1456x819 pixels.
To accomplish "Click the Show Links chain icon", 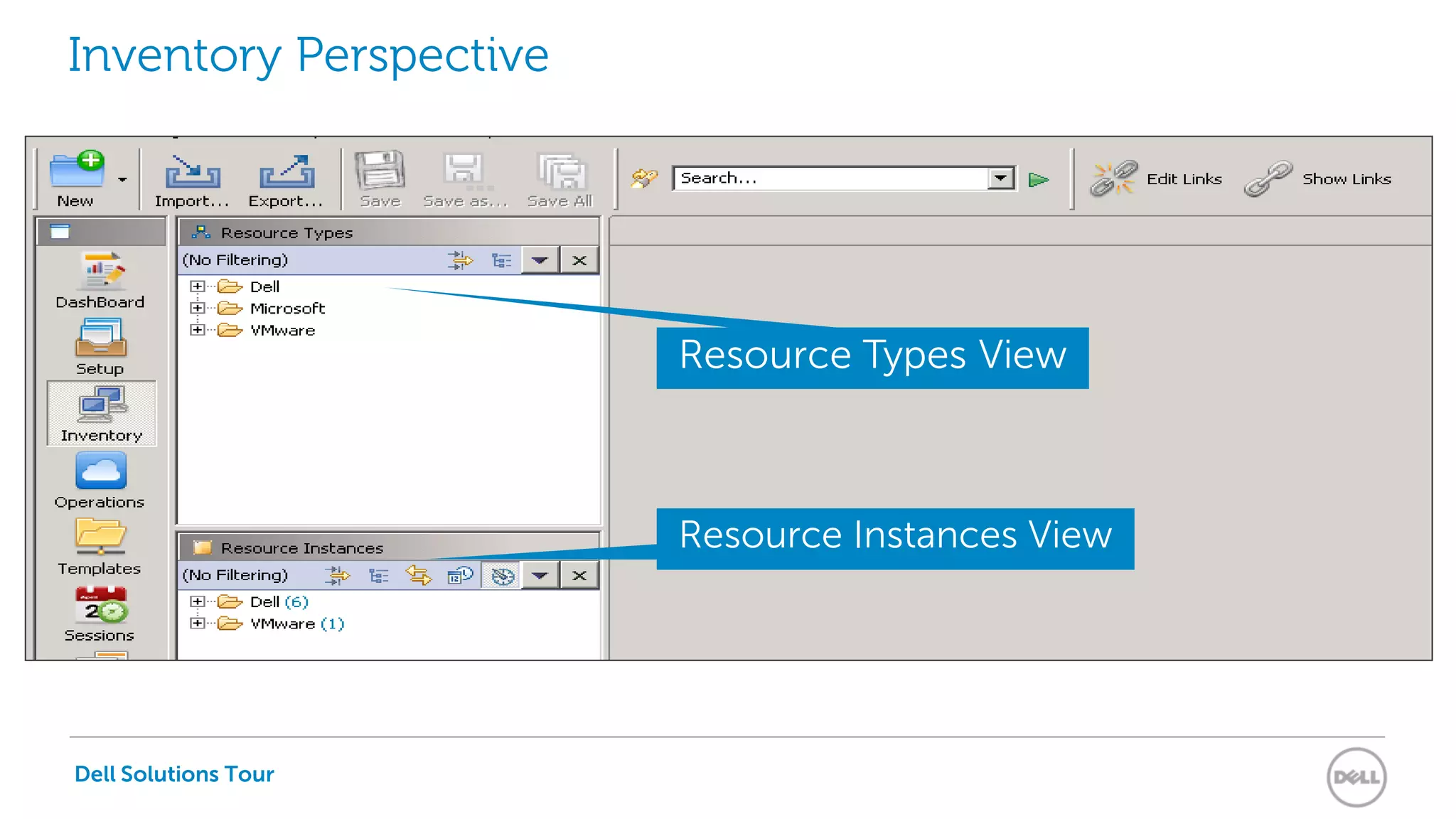I will pos(1268,178).
